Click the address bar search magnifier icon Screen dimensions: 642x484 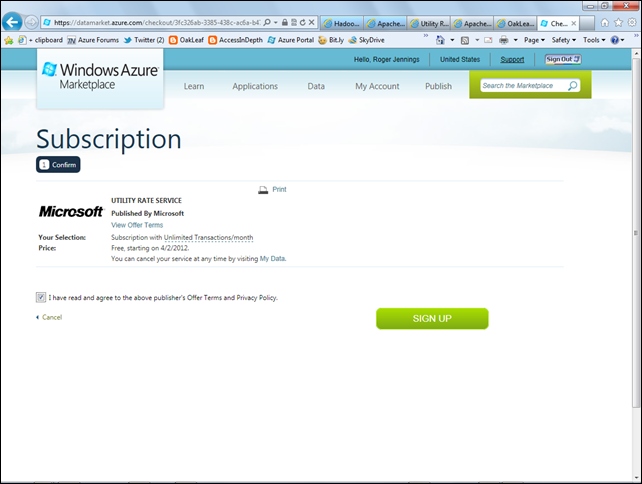click(267, 23)
